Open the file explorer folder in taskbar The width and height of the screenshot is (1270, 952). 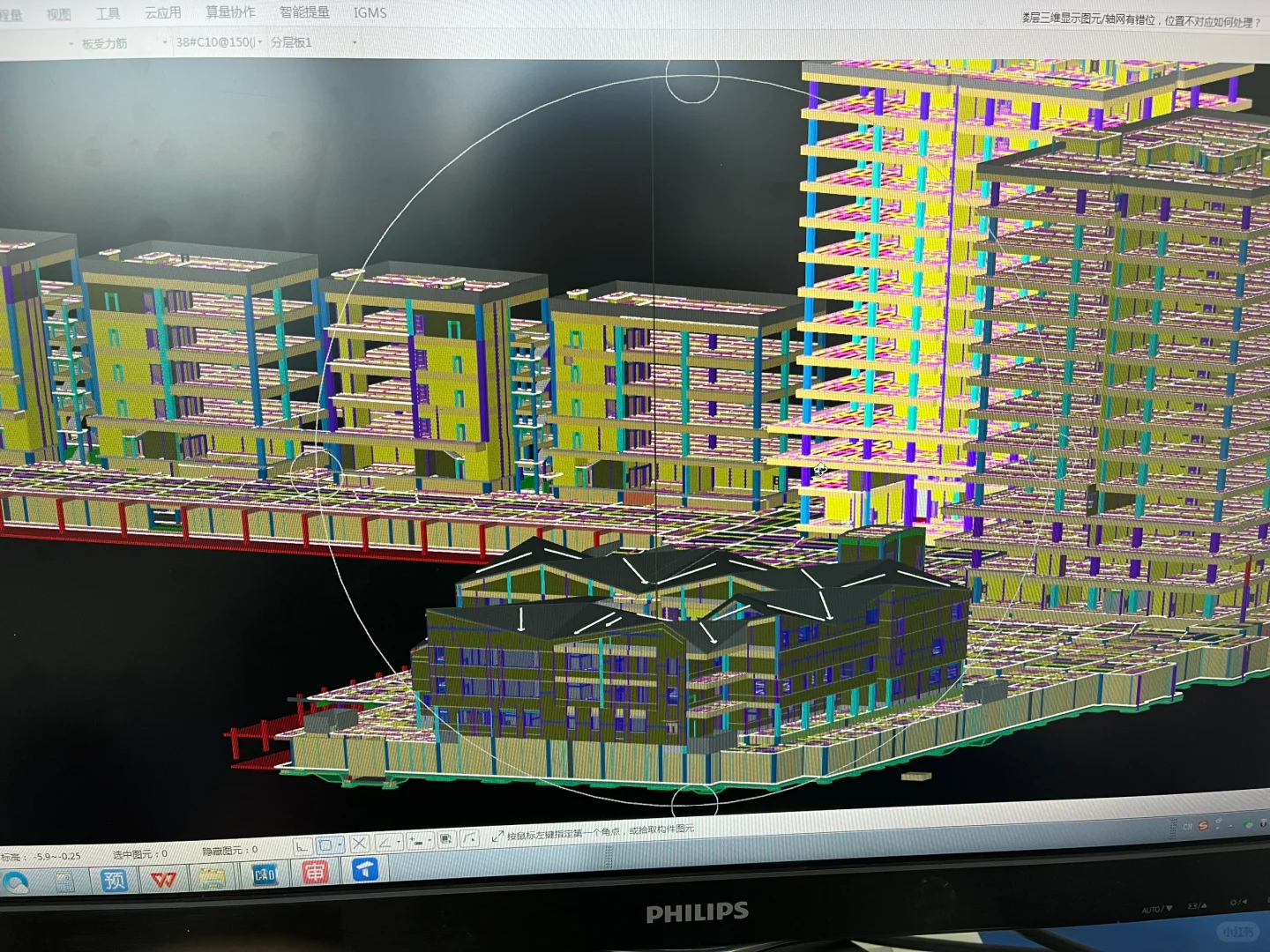click(x=213, y=877)
